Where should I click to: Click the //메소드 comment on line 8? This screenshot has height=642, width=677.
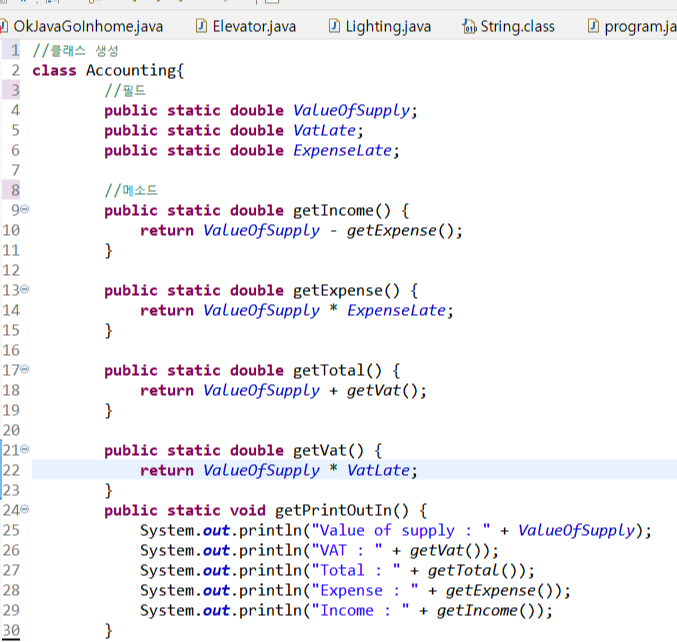(x=131, y=190)
